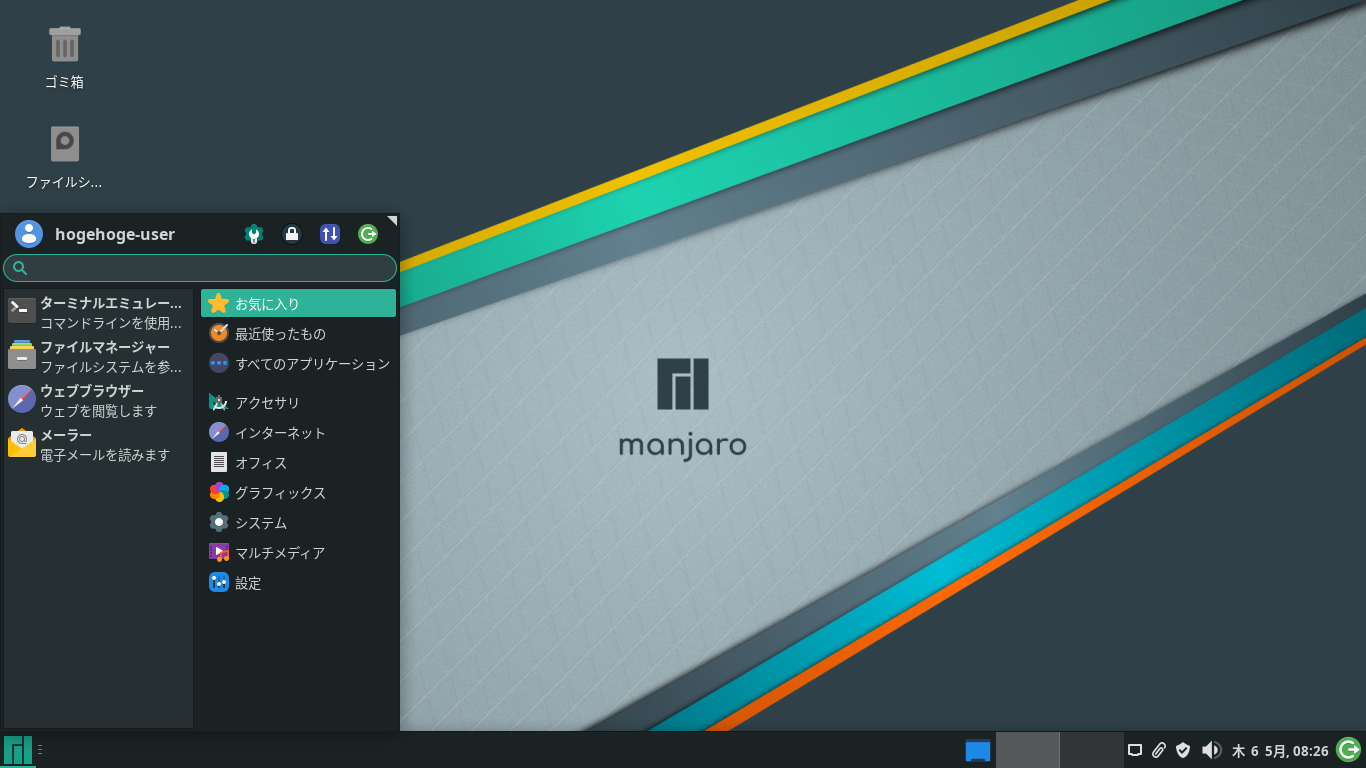Screen dimensions: 1366x768
Task: Open the clipboard paperclip tray icon
Action: (x=1159, y=750)
